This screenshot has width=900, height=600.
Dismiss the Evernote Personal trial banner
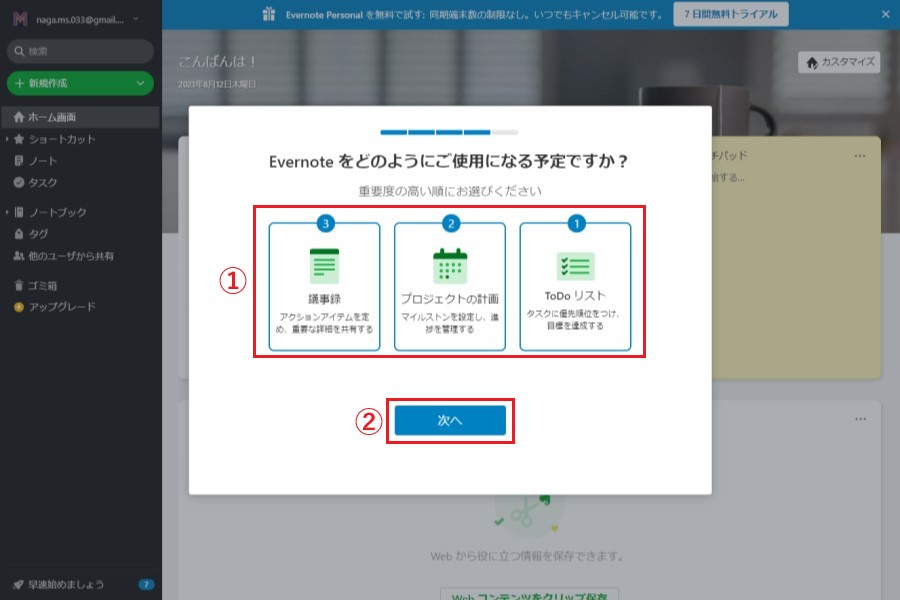886,14
